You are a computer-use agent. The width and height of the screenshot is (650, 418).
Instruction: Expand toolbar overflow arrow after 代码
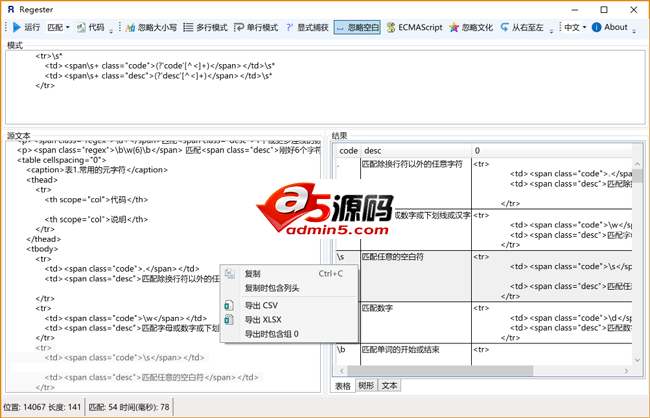click(111, 30)
